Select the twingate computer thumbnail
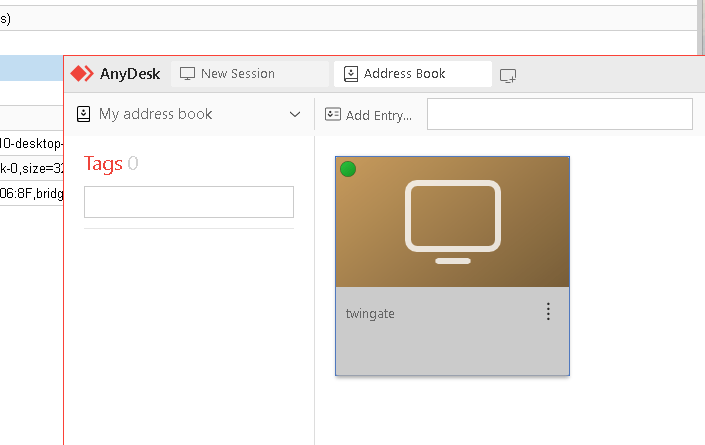The width and height of the screenshot is (705, 445). tap(452, 222)
